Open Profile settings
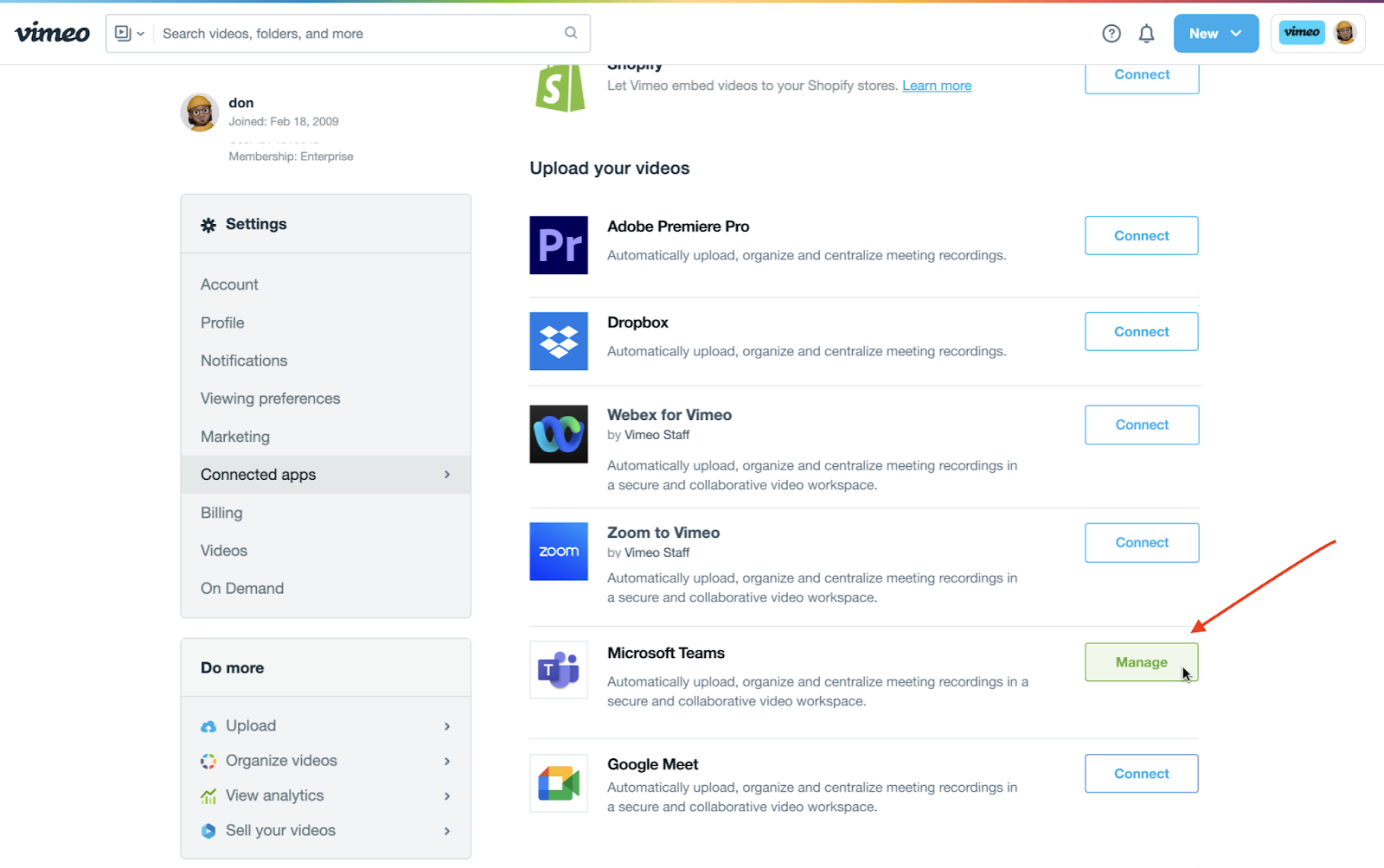This screenshot has width=1384, height=868. [222, 322]
